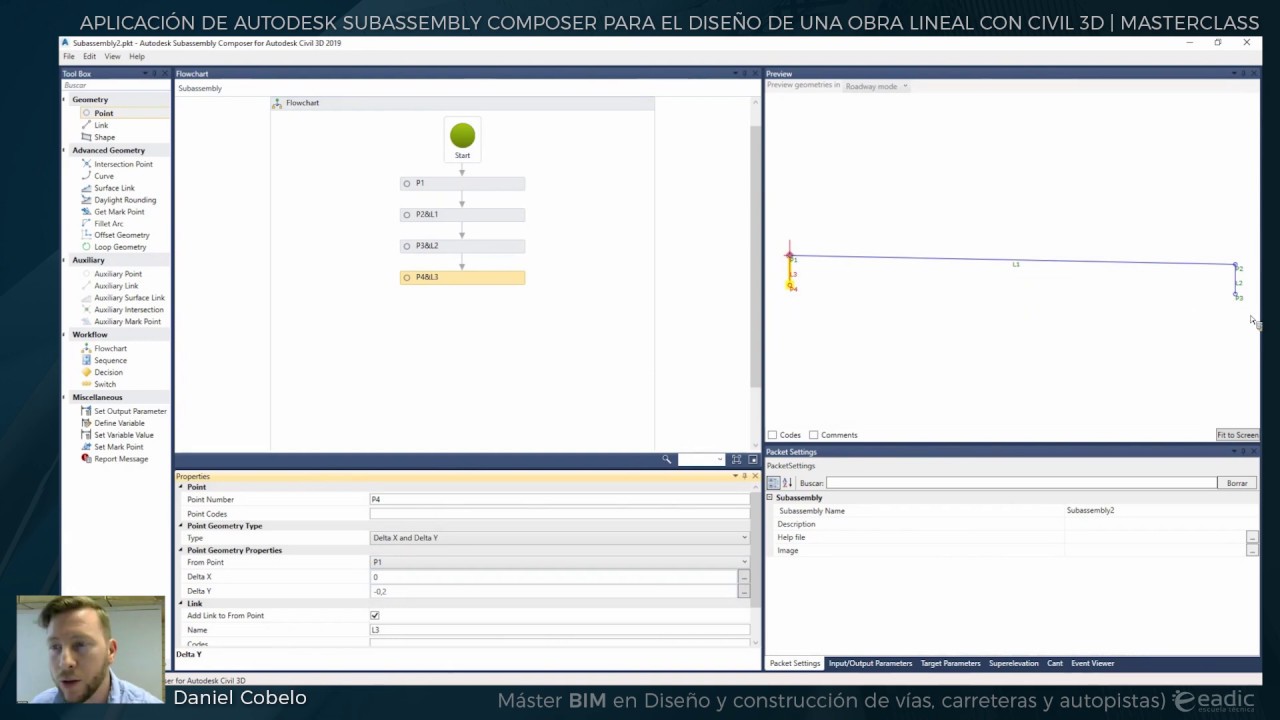Viewport: 1280px width, 720px height.
Task: Click the alphabetical sort icon in Packet Settings
Action: point(787,483)
